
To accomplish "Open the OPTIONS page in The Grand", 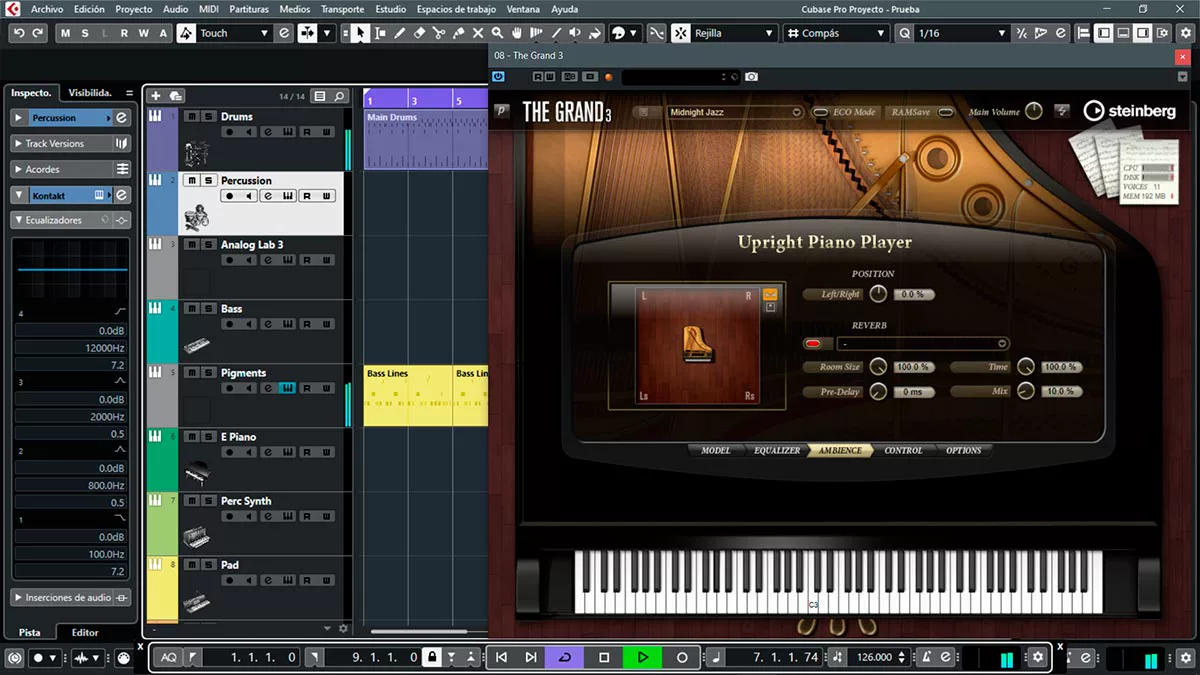I will (x=964, y=450).
